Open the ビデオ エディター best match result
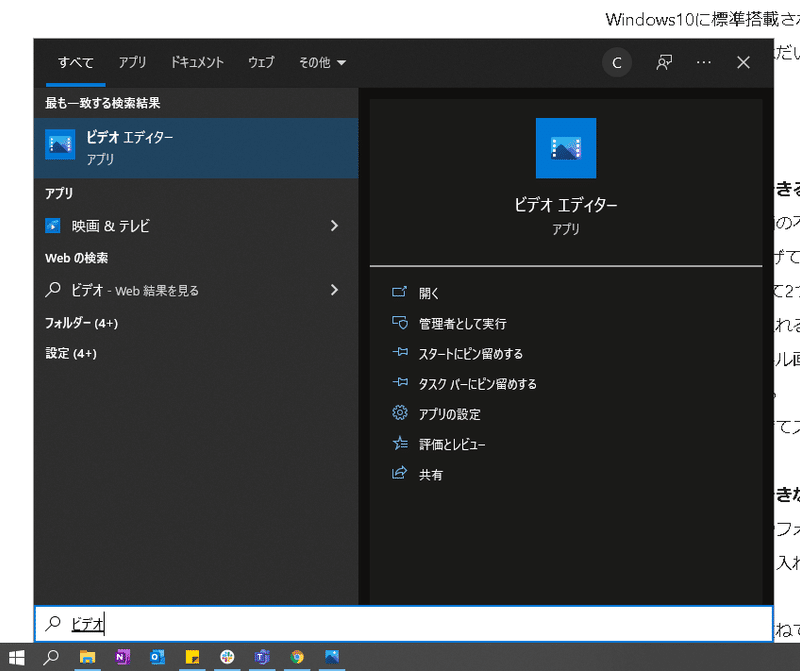 [196, 148]
